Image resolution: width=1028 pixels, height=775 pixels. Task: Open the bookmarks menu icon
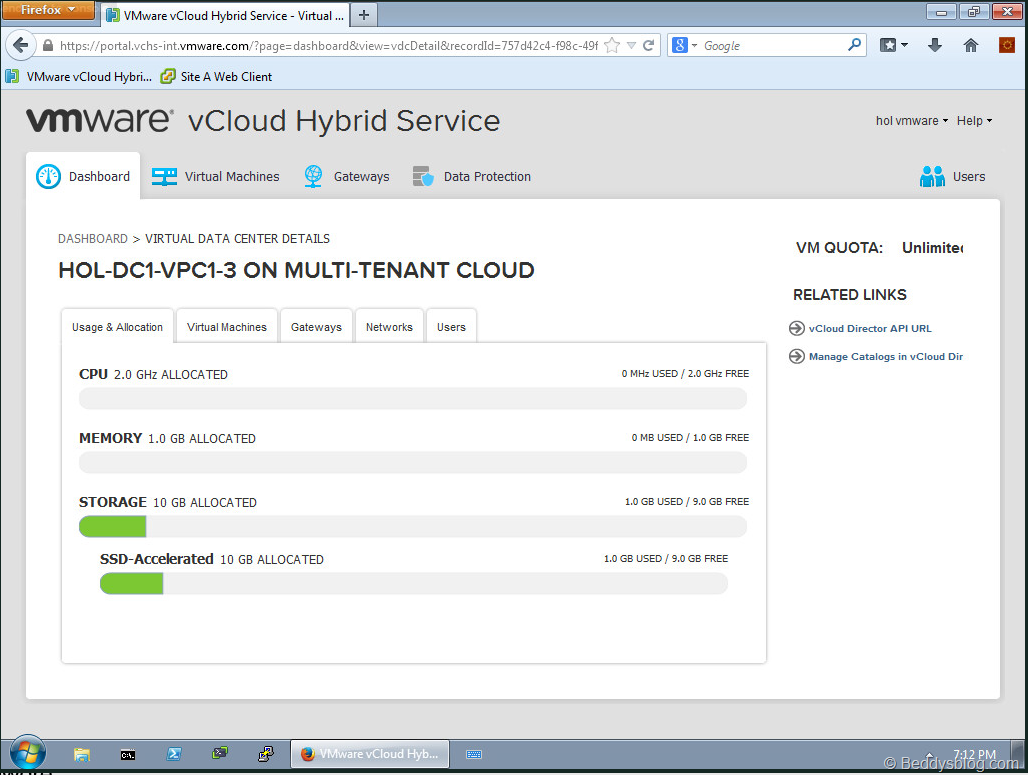[888, 45]
